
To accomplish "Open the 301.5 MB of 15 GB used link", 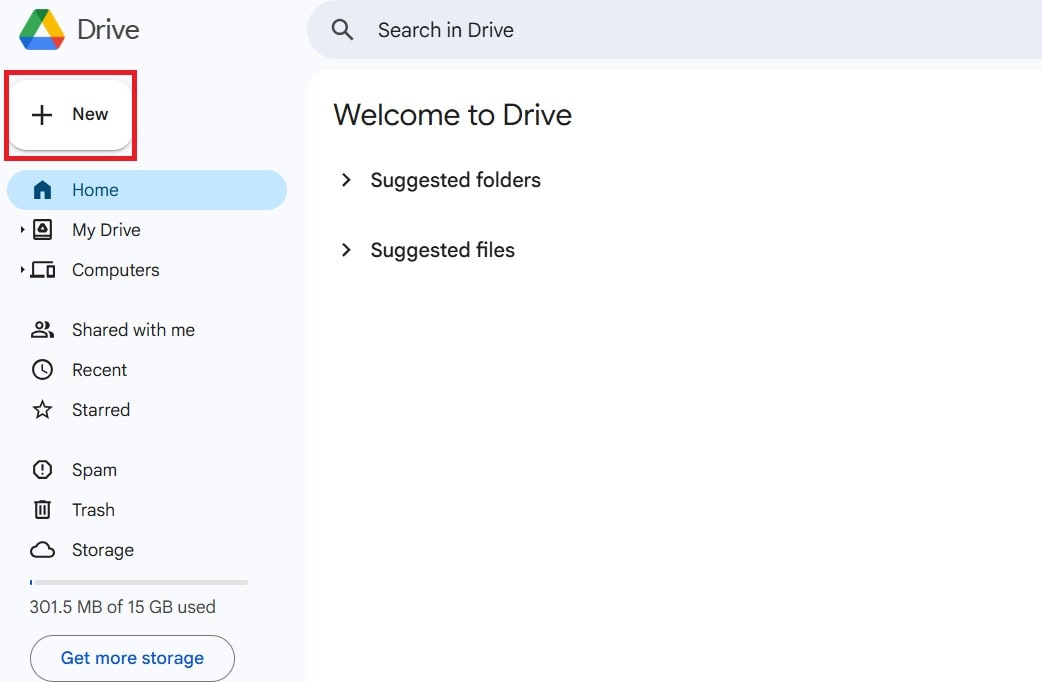I will (123, 607).
